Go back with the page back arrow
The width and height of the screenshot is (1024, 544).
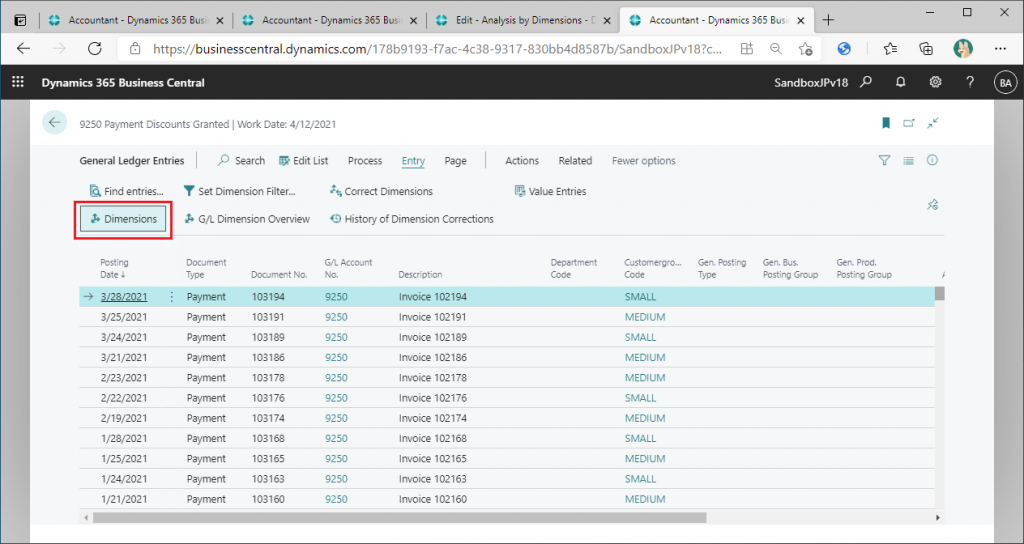click(55, 123)
